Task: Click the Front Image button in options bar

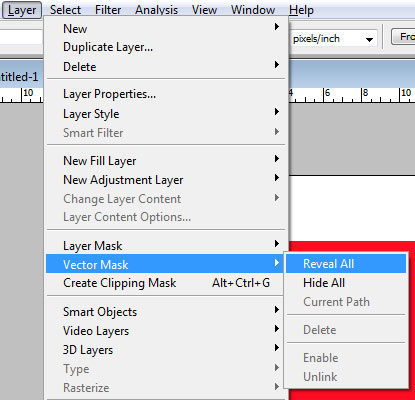Action: click(403, 37)
